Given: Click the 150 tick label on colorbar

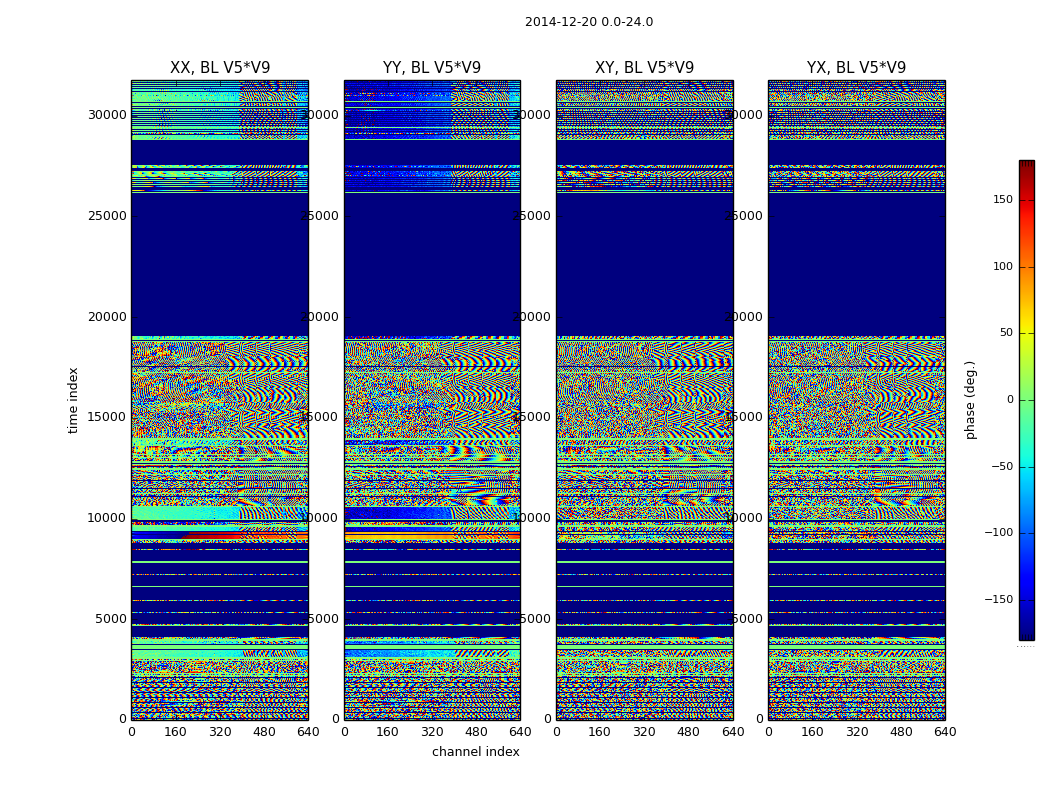Looking at the screenshot, I should [1003, 199].
